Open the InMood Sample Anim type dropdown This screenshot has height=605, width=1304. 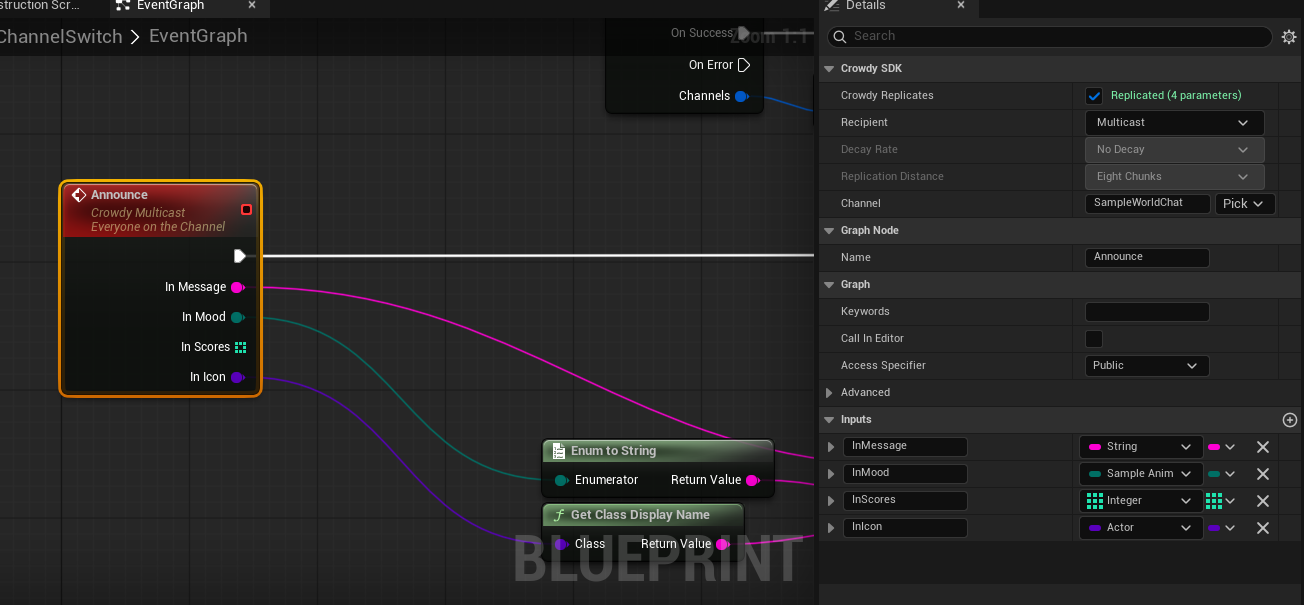pos(1141,474)
